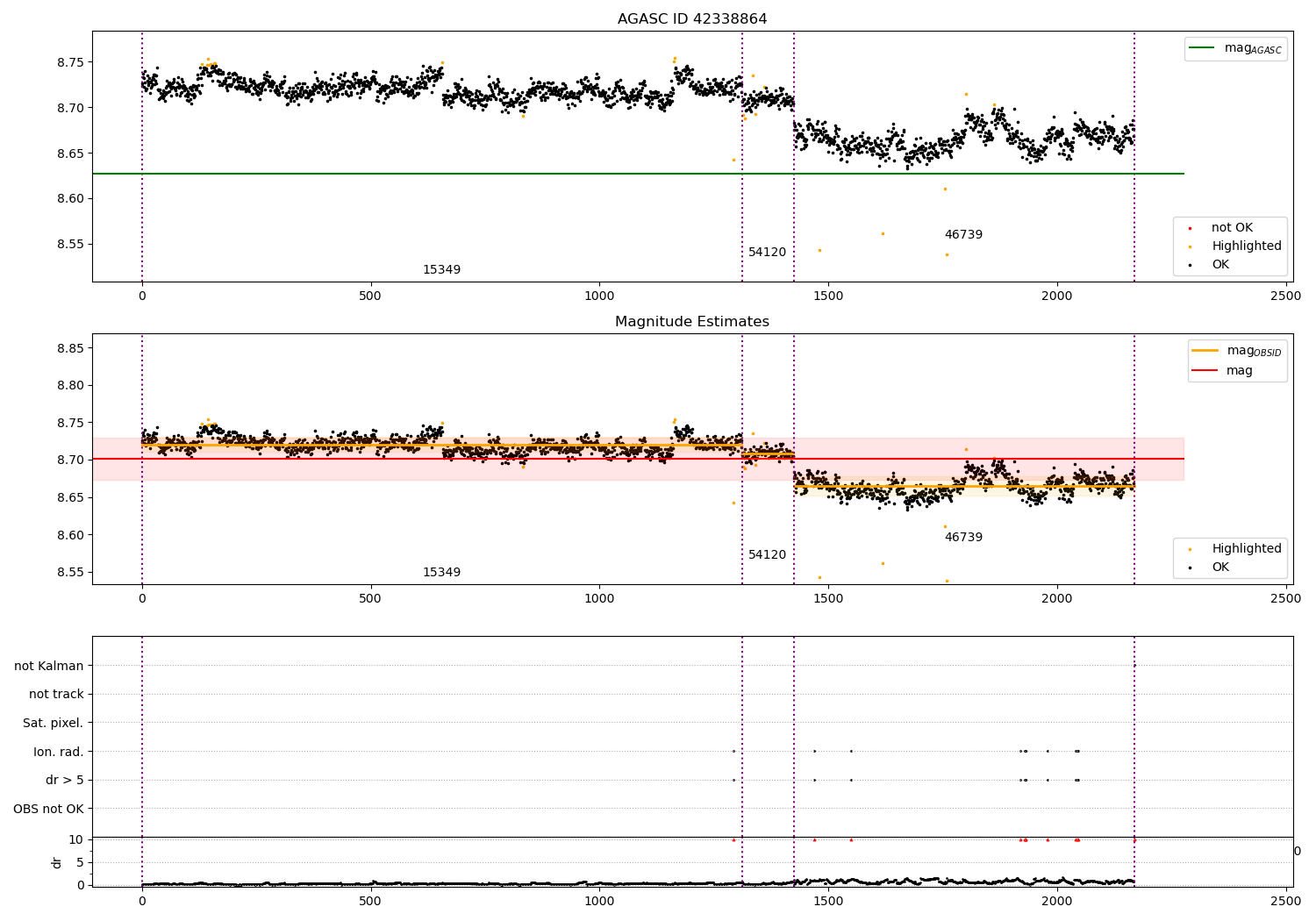Select 'Highlighted' legend entry in AGASC plot

tap(1246, 246)
